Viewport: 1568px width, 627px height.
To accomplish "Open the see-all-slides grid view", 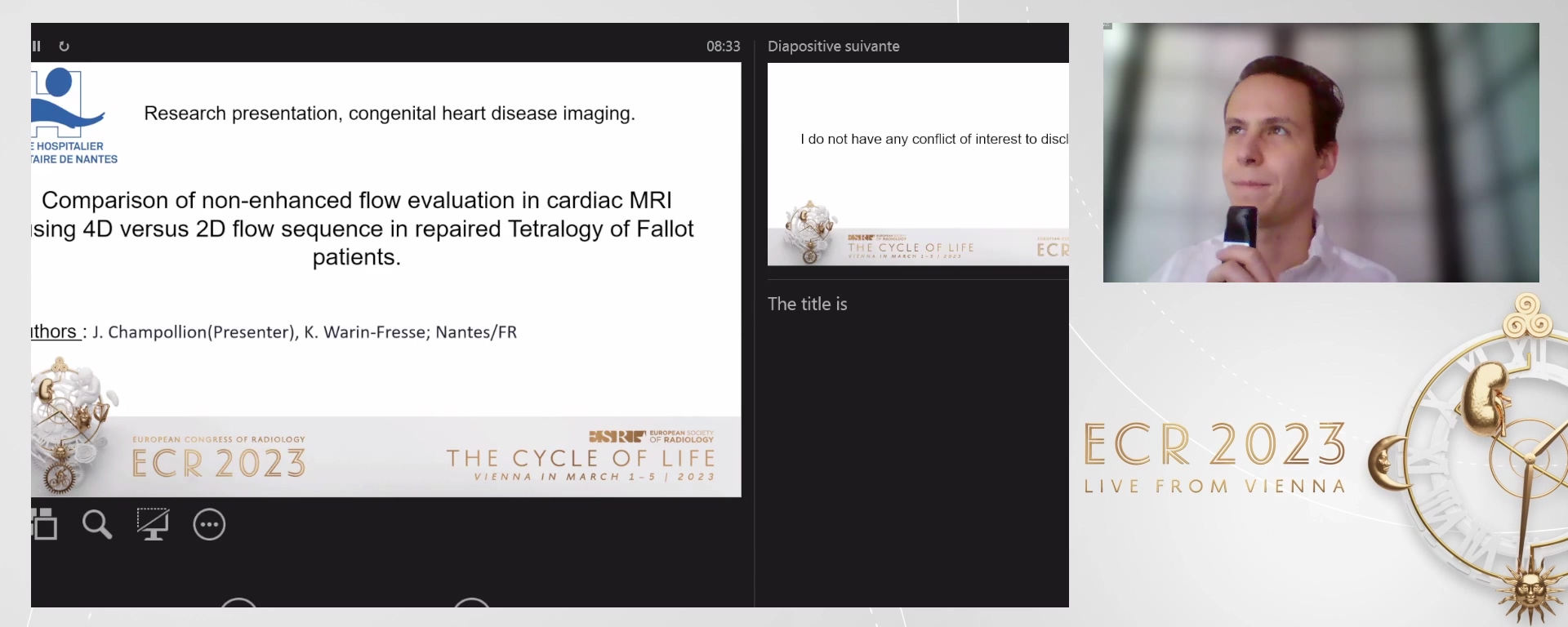I will point(44,524).
